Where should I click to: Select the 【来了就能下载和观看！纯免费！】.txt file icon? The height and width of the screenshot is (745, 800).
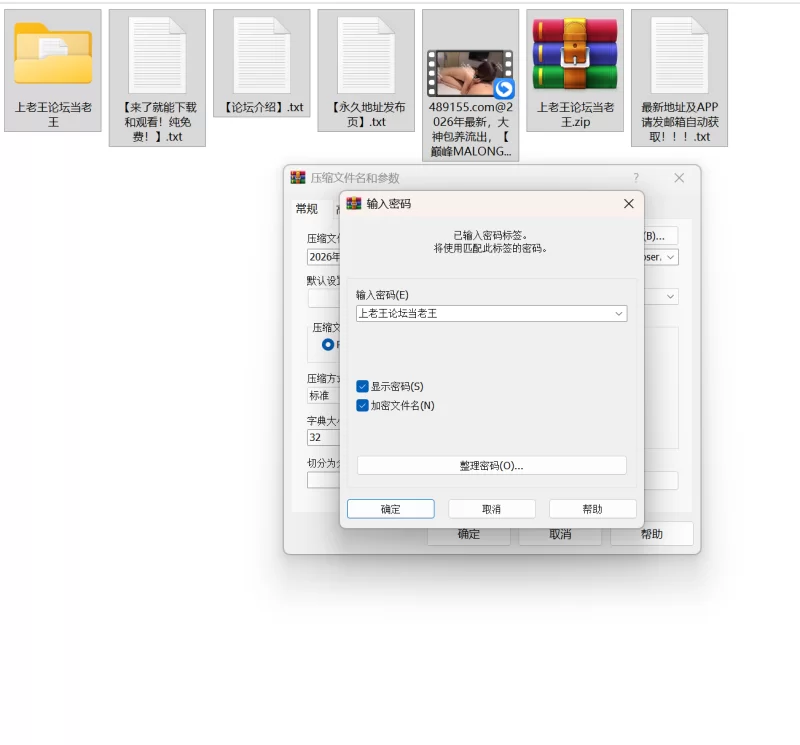coord(157,55)
